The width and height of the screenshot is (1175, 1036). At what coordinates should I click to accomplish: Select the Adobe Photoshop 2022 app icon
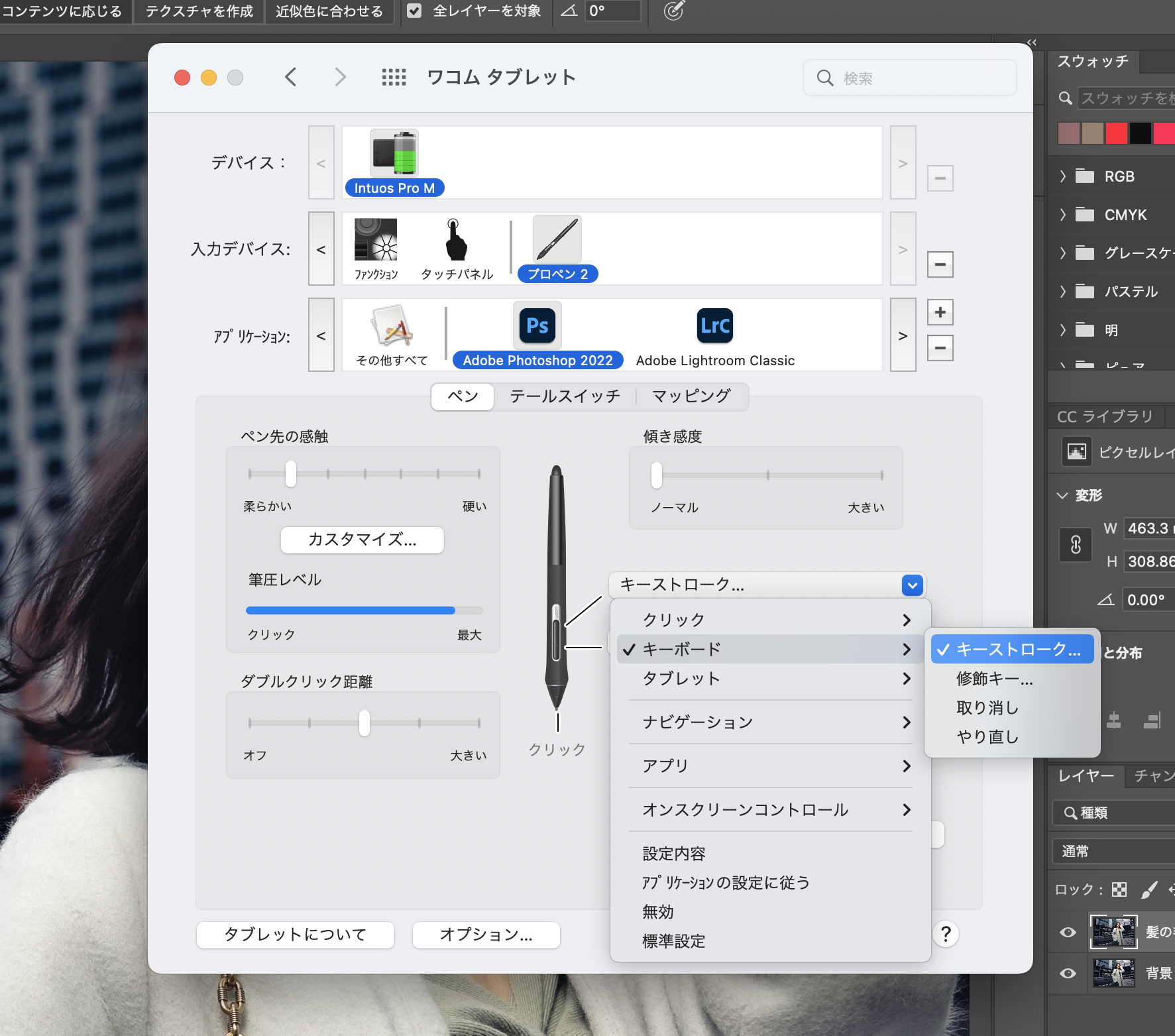[x=537, y=325]
